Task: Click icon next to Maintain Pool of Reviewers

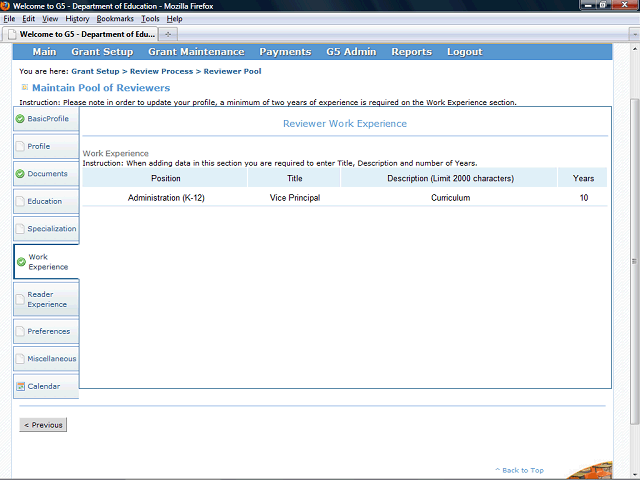Action: click(x=24, y=87)
